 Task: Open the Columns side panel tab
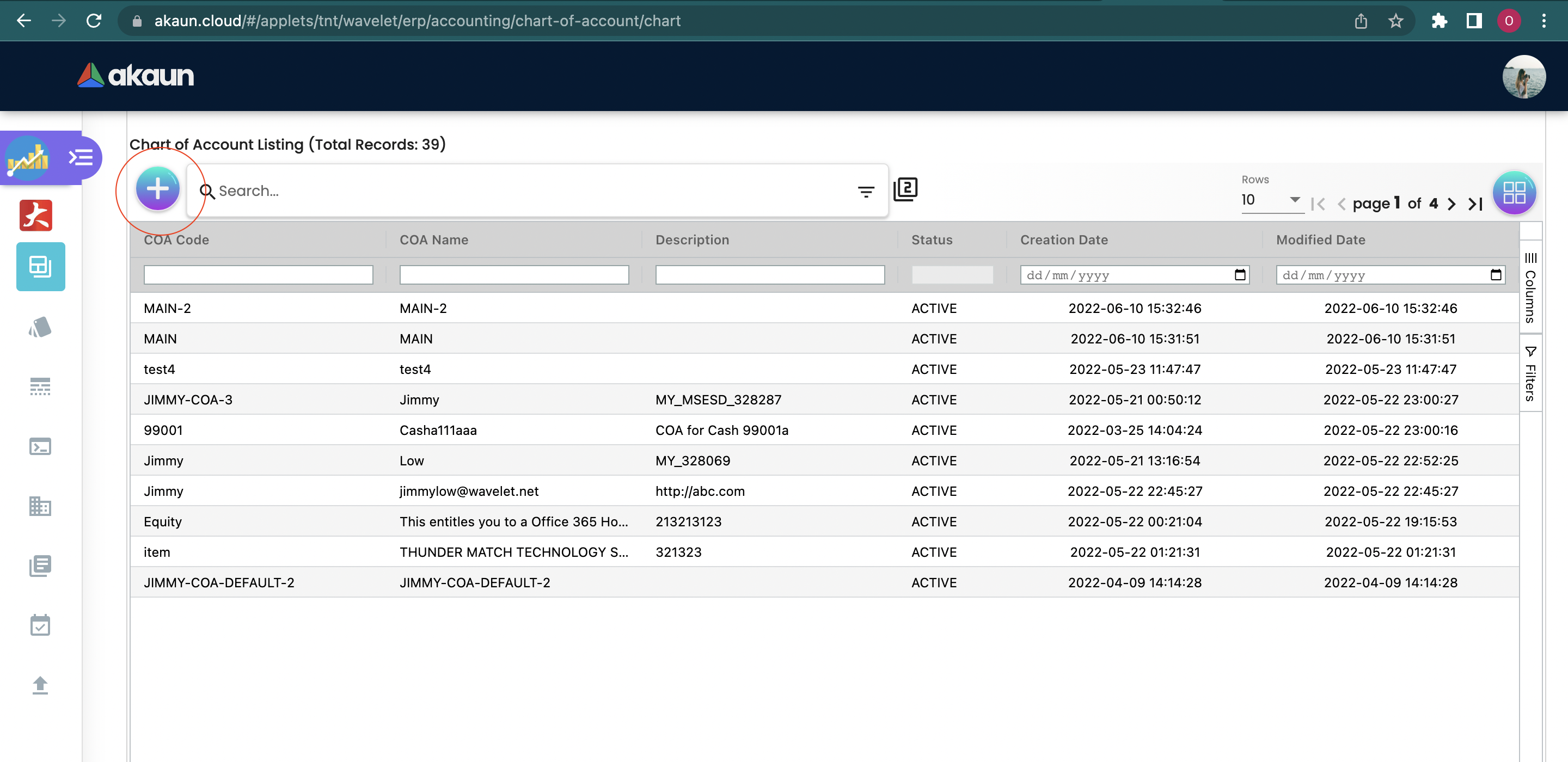(x=1530, y=287)
